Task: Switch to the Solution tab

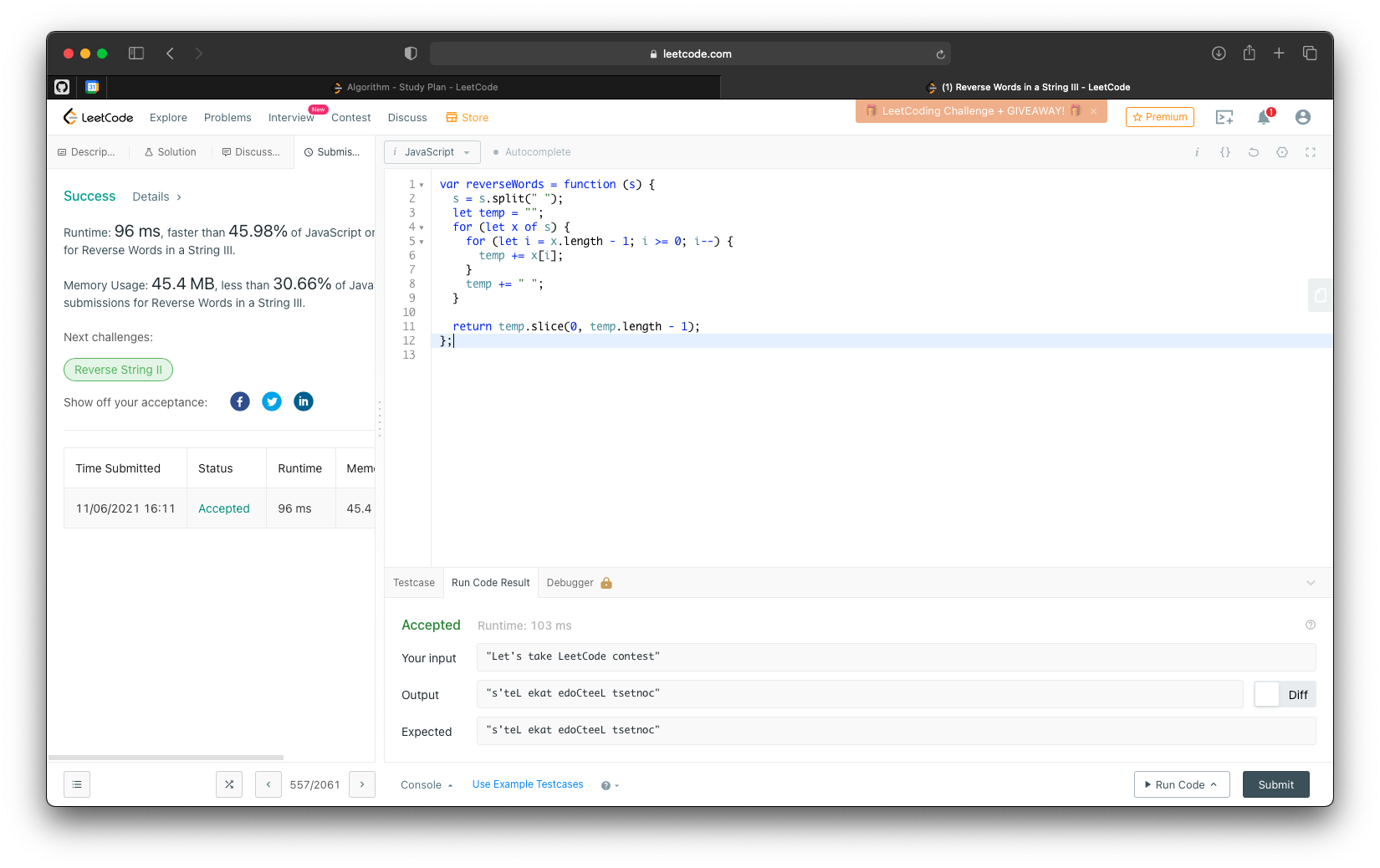Action: tap(171, 152)
